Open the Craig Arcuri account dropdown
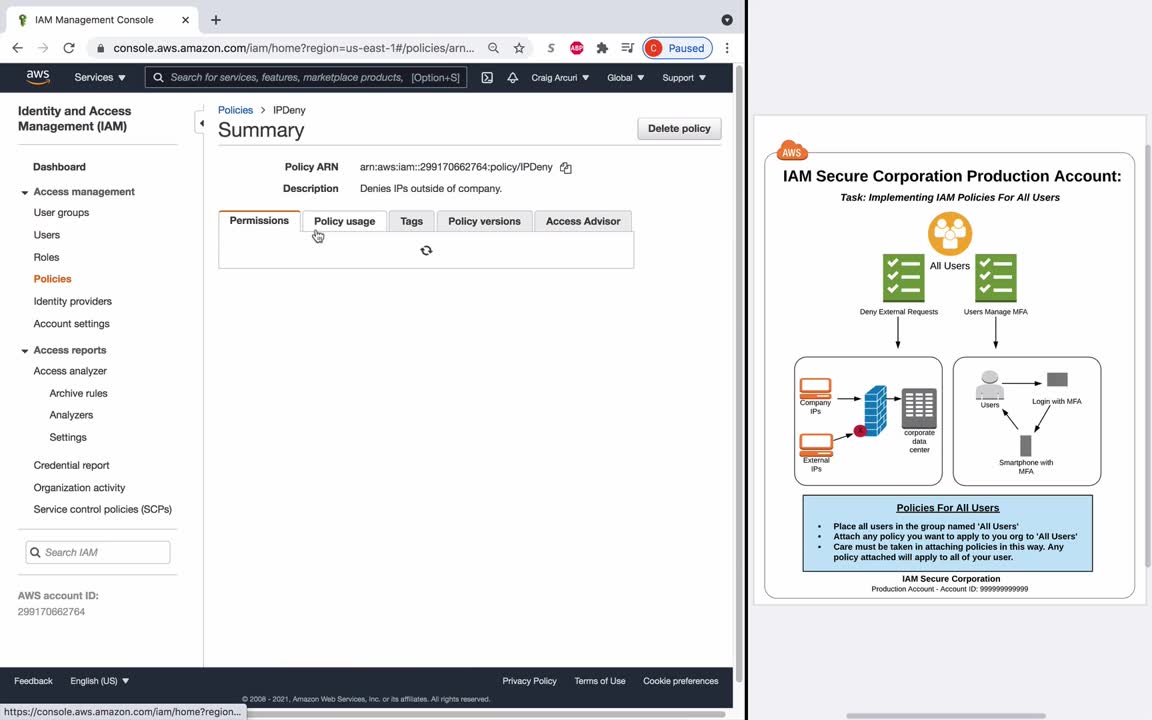Image resolution: width=1152 pixels, height=720 pixels. 560,77
